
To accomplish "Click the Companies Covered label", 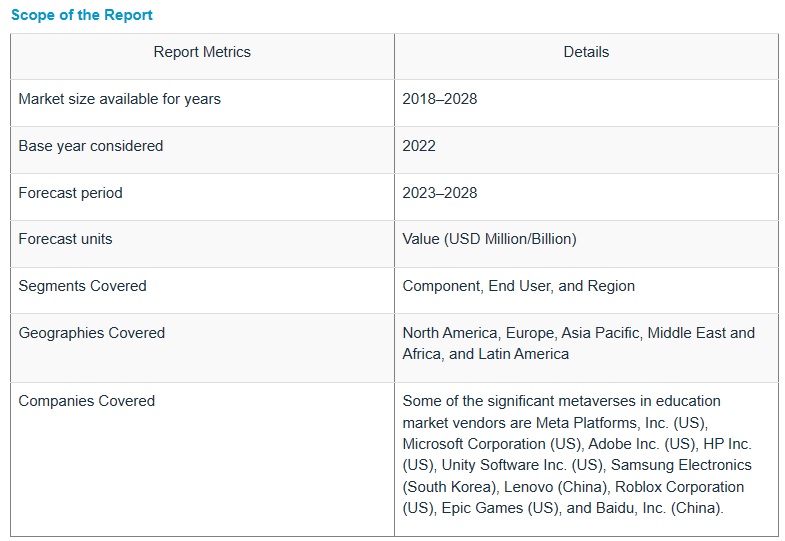I will 86,401.
